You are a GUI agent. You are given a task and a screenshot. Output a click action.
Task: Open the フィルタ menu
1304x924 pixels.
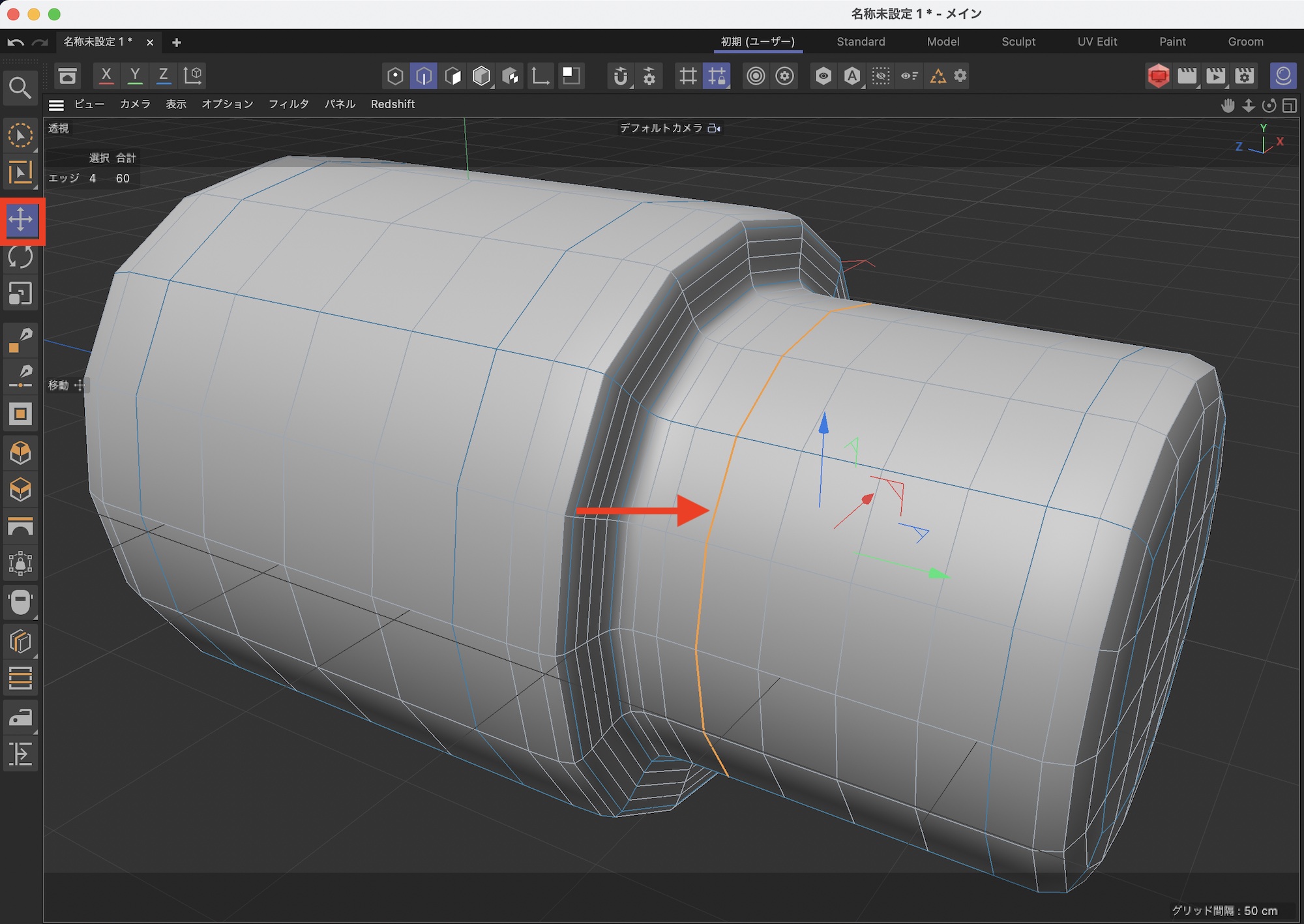click(x=289, y=104)
